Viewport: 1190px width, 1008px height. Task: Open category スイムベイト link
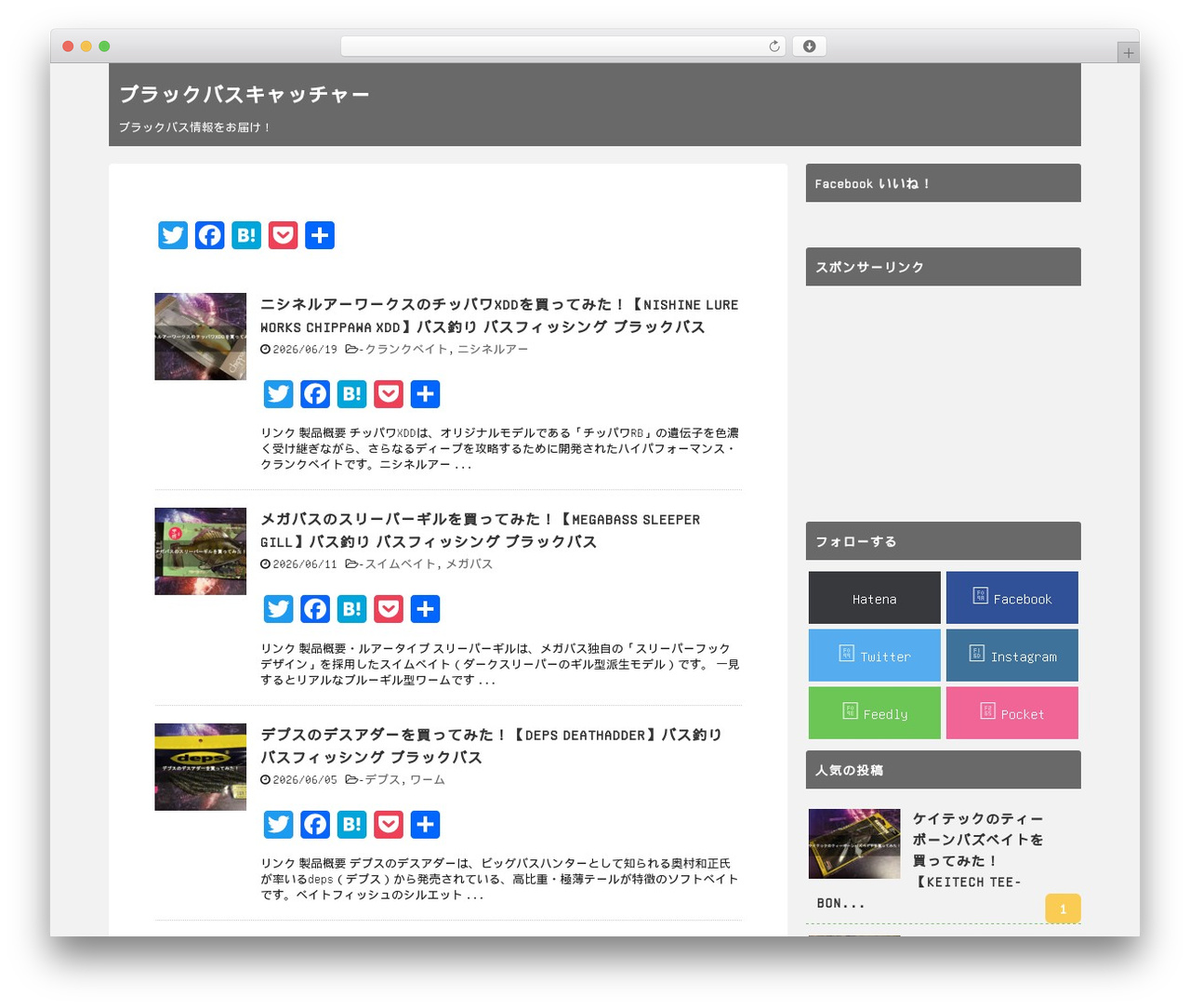400,564
